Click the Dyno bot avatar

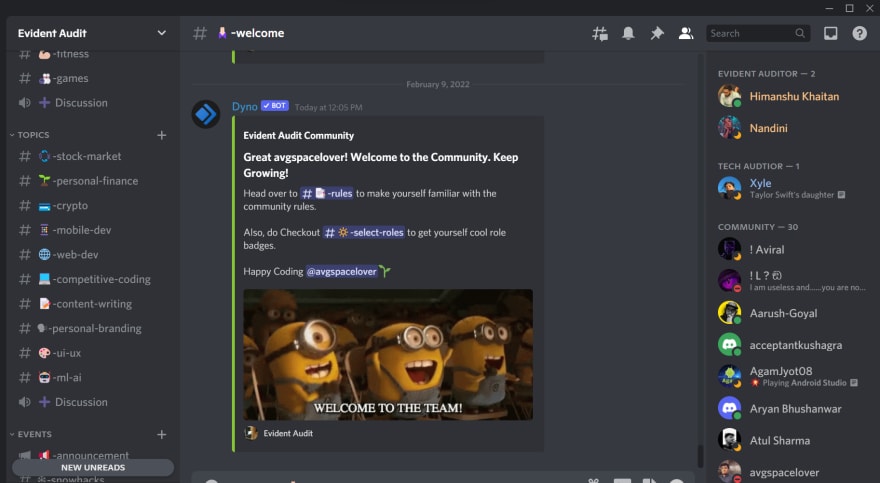point(206,114)
